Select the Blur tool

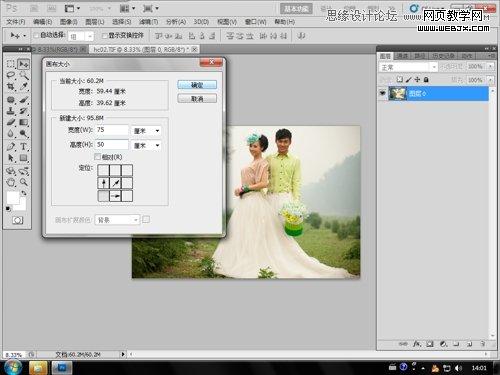coord(11,133)
